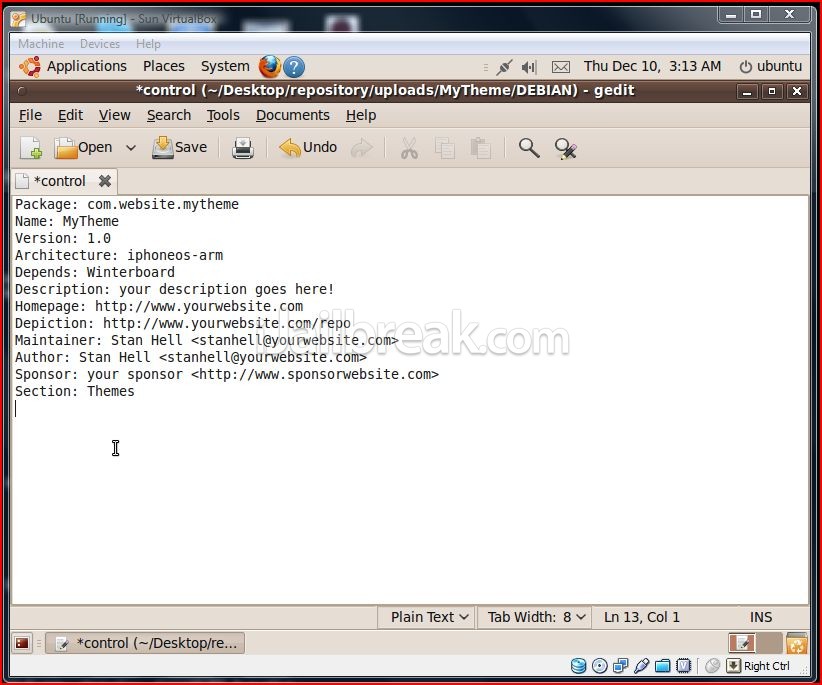The image size is (822, 685).
Task: Click the Find and Replace icon
Action: click(x=566, y=148)
